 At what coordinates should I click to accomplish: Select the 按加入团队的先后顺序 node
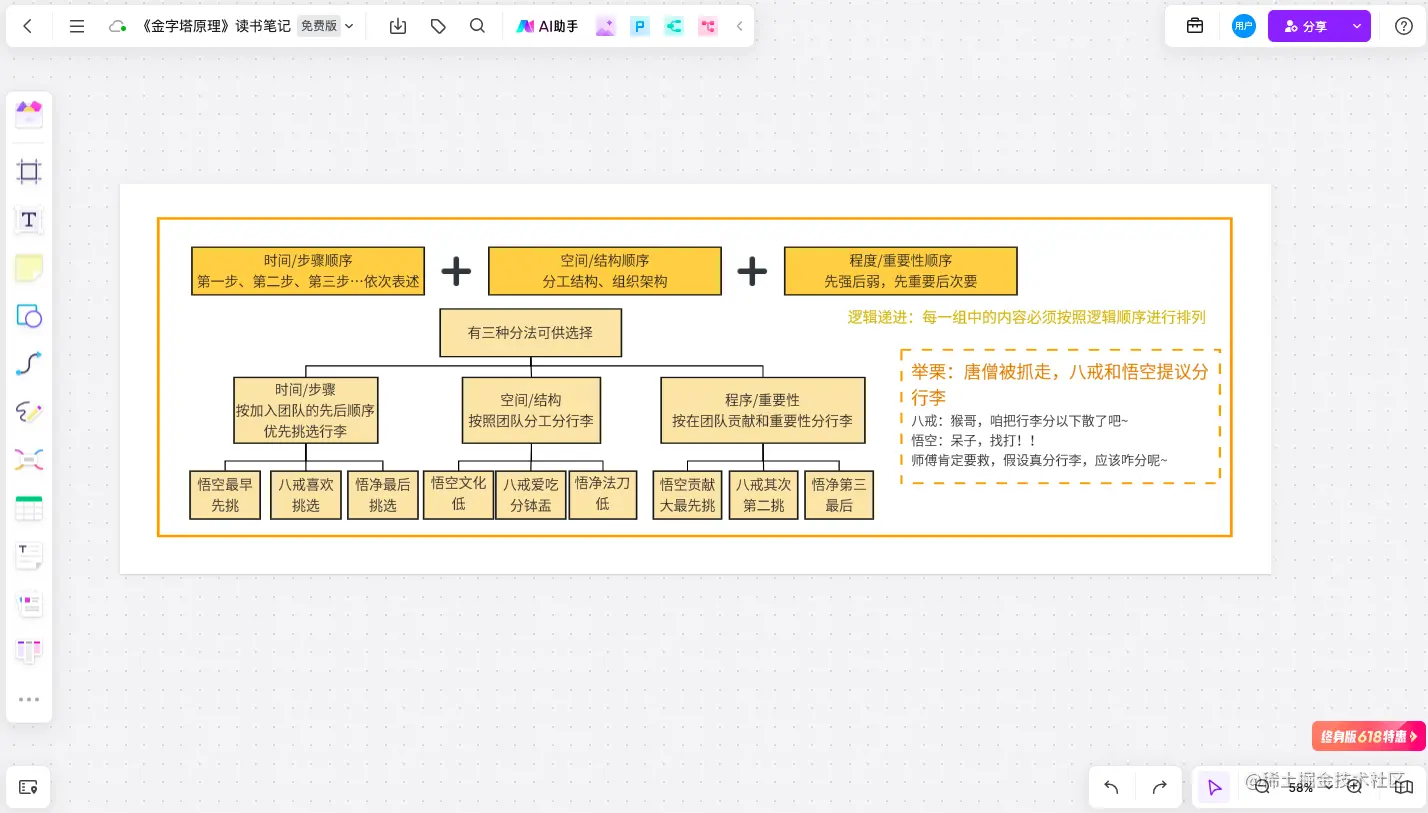click(306, 410)
